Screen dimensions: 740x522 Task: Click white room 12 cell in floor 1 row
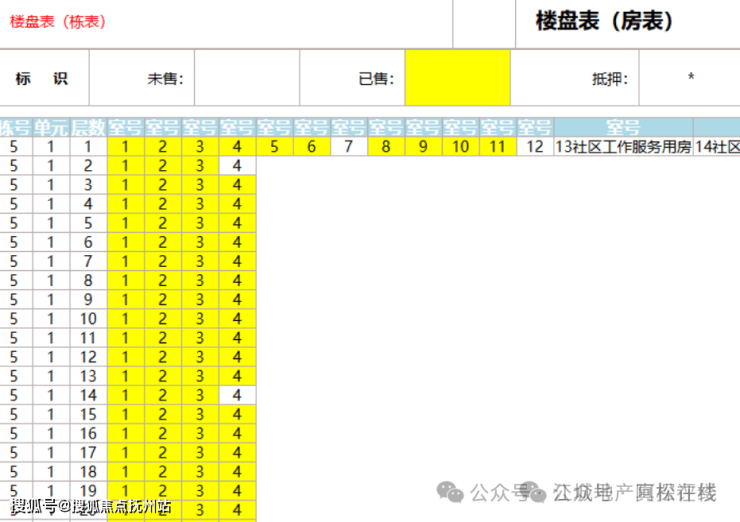[535, 146]
